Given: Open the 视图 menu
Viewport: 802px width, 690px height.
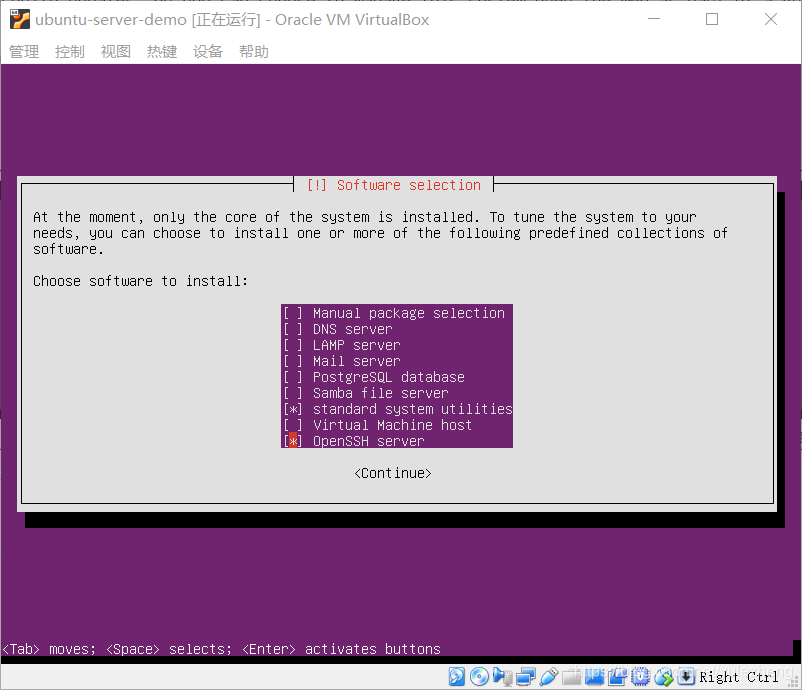Looking at the screenshot, I should point(116,52).
